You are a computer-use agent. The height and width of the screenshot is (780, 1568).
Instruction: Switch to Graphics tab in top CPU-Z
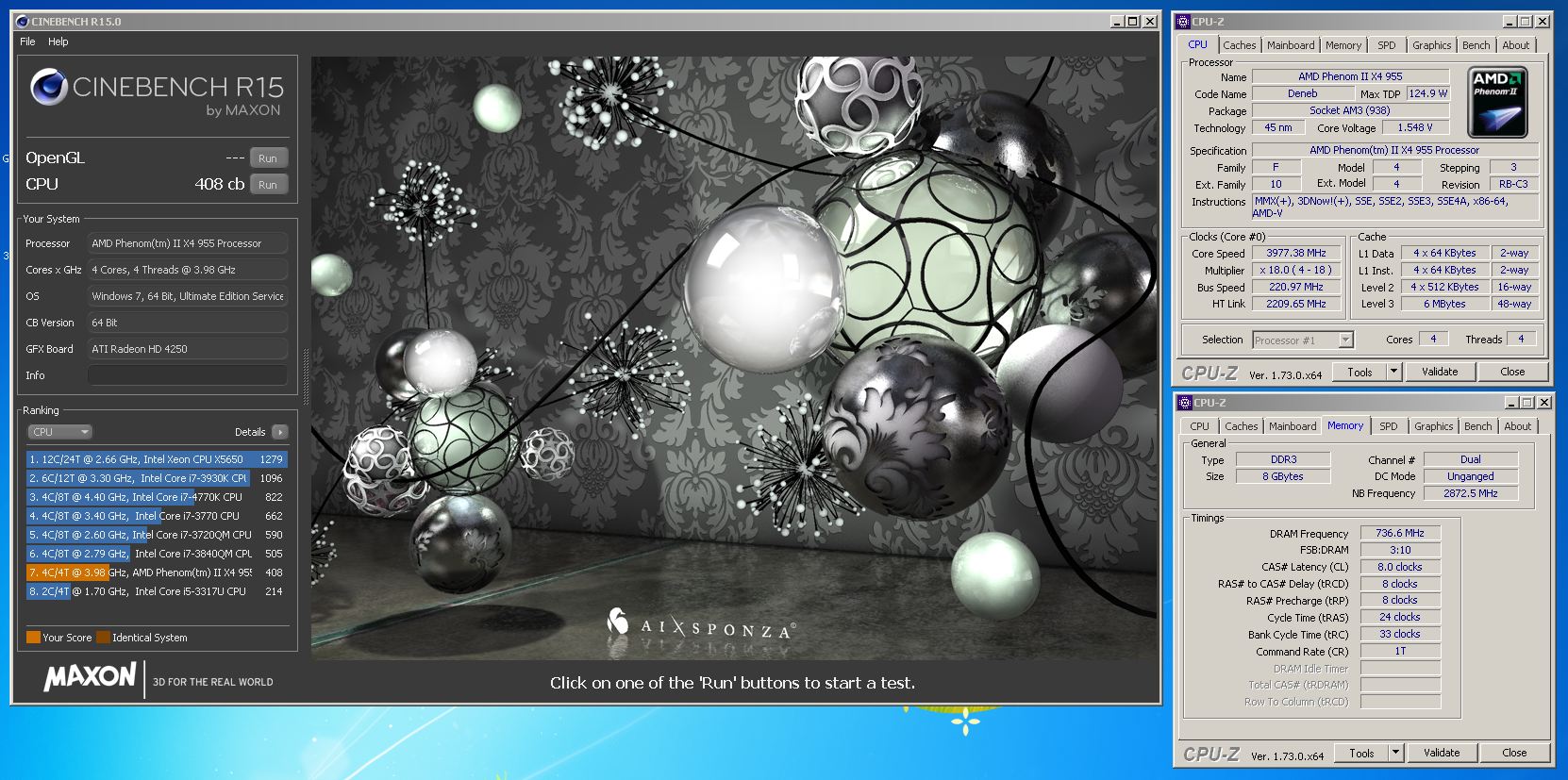(x=1431, y=45)
